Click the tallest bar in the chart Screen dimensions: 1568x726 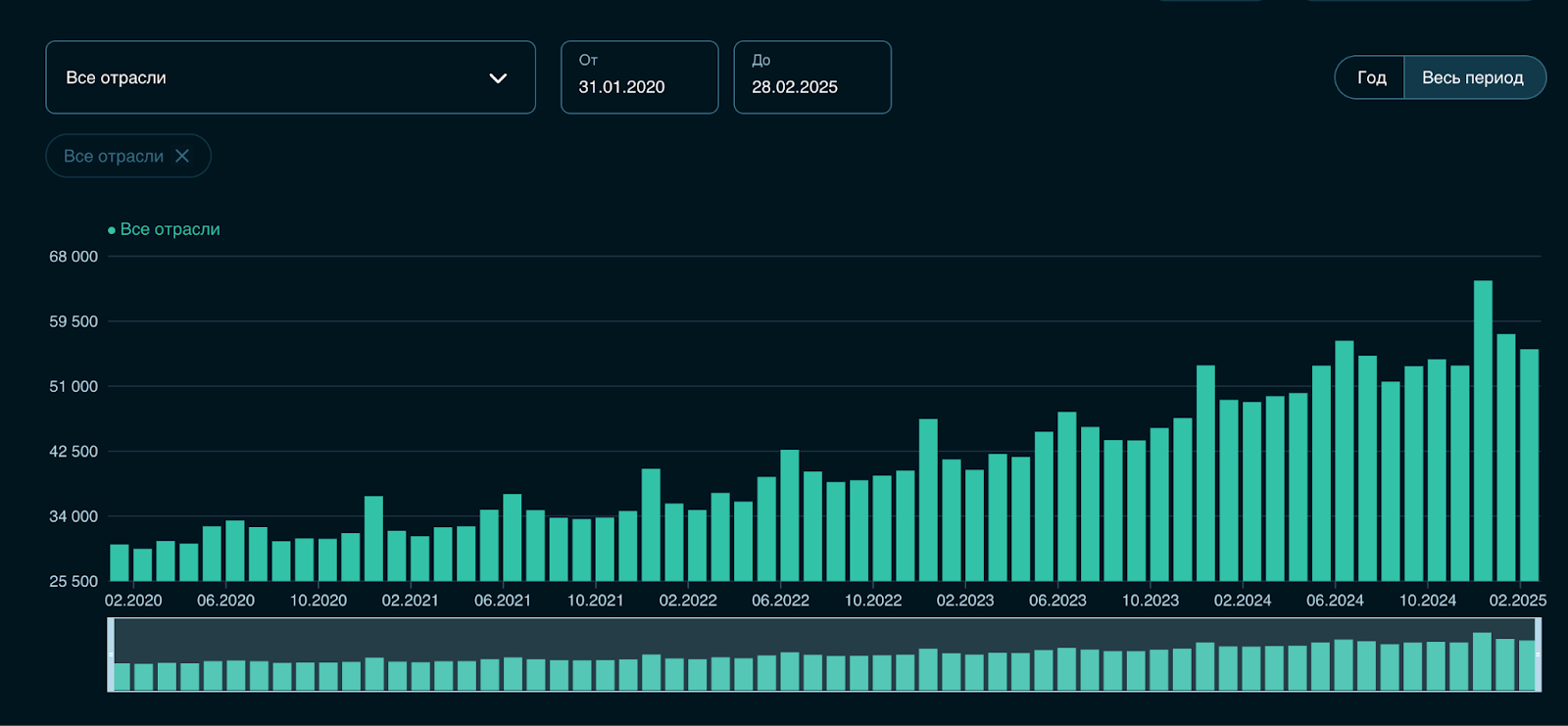point(1483,431)
